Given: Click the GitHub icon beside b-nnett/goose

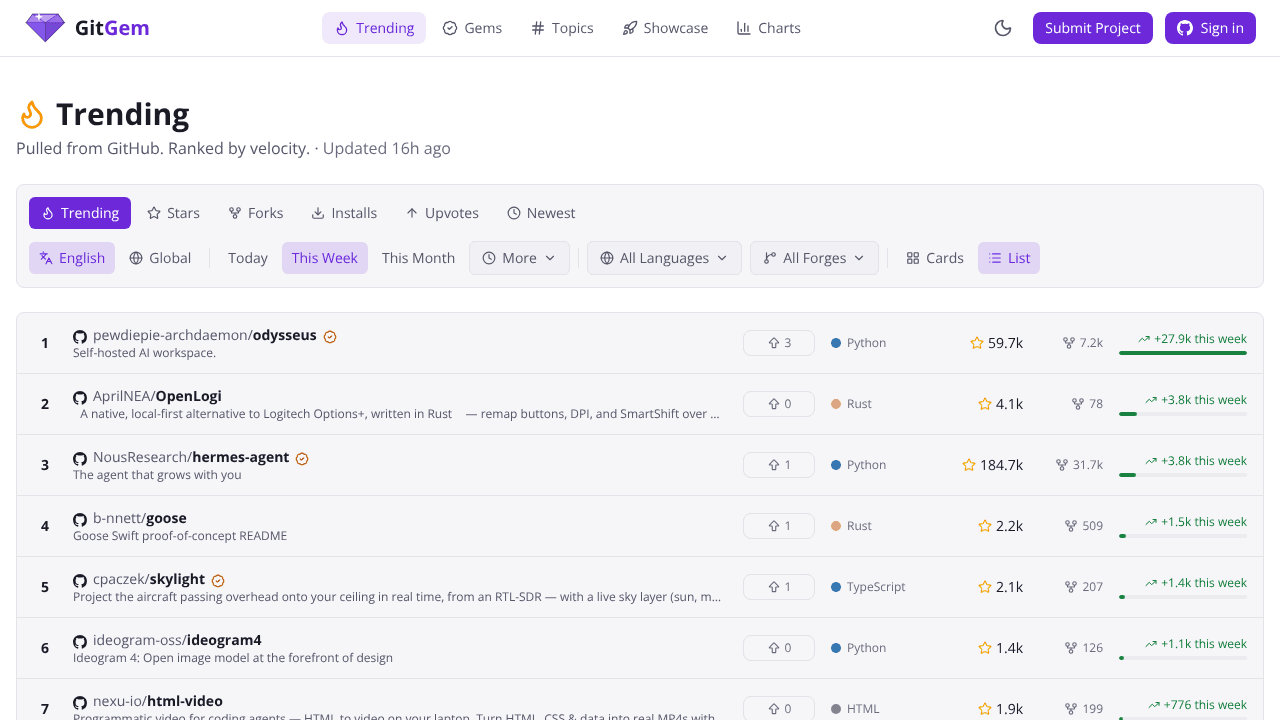Looking at the screenshot, I should [80, 520].
